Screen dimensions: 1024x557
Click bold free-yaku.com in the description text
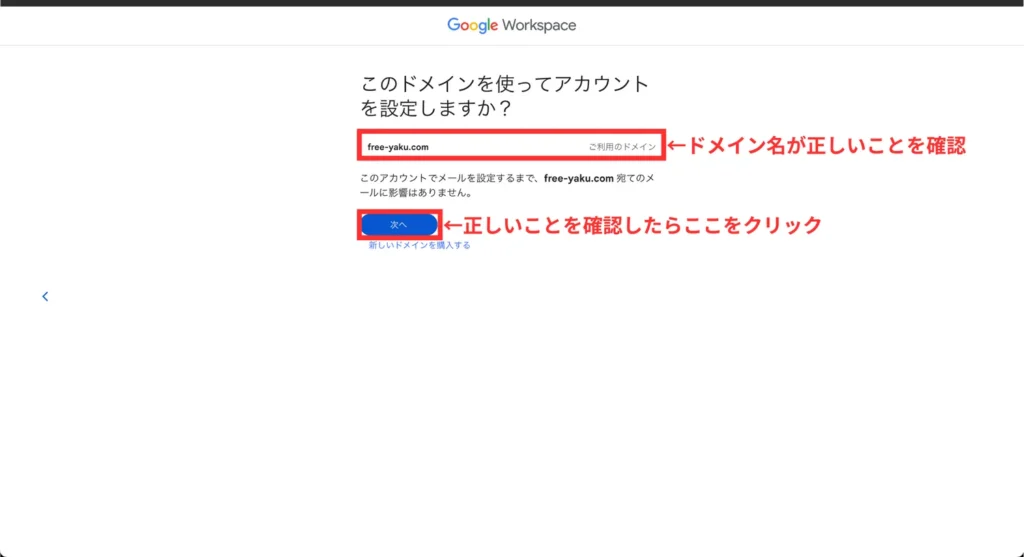pyautogui.click(x=578, y=178)
